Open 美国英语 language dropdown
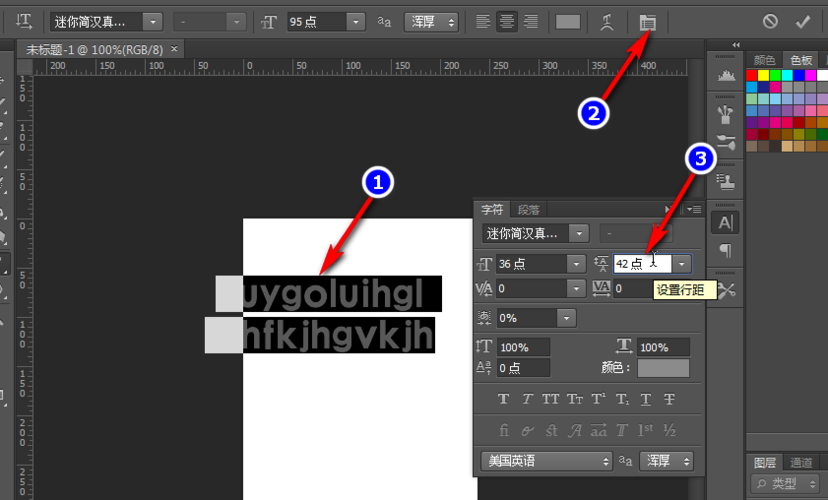The height and width of the screenshot is (500, 828). [547, 461]
